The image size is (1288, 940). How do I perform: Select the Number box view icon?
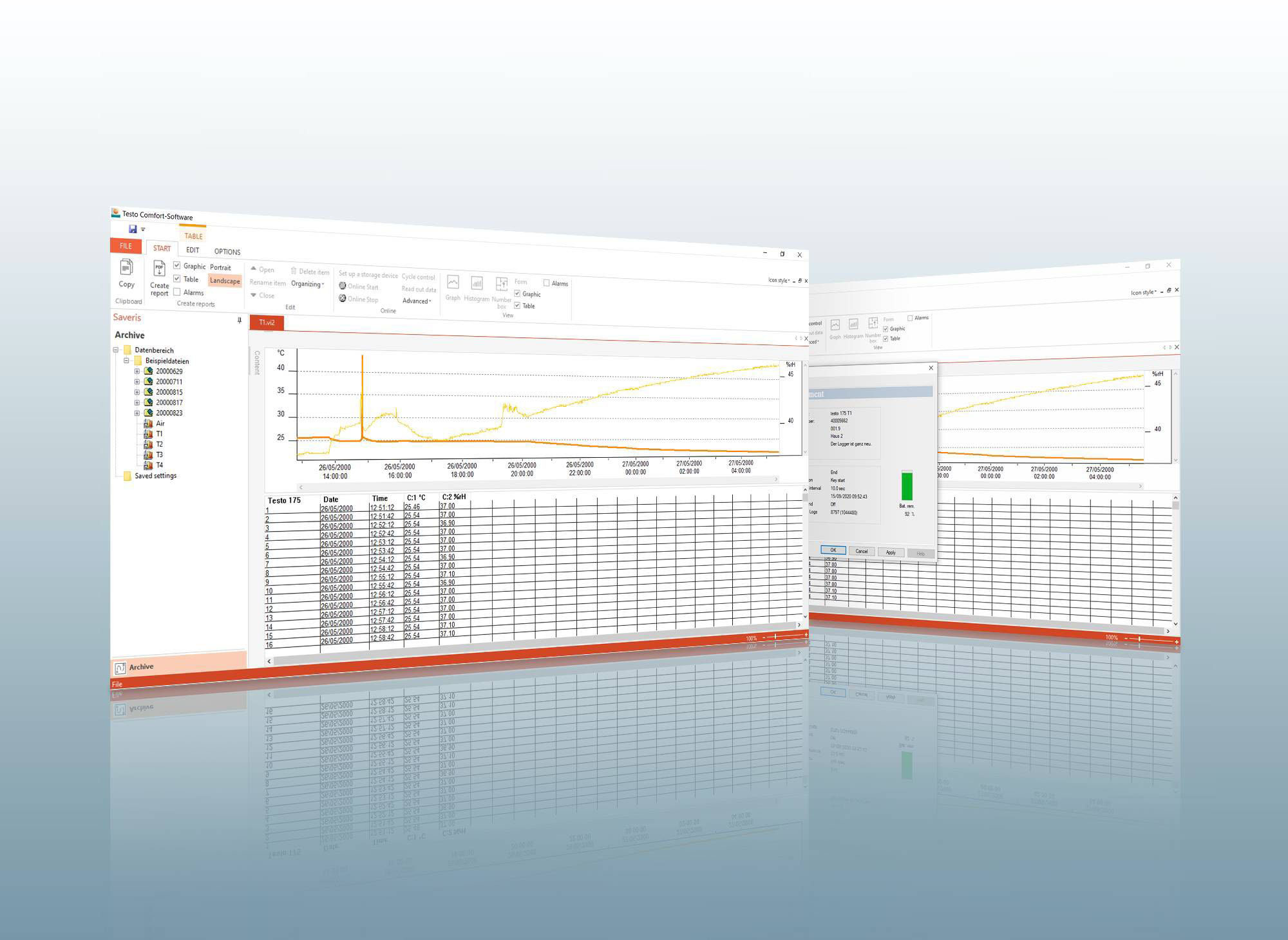(x=501, y=285)
